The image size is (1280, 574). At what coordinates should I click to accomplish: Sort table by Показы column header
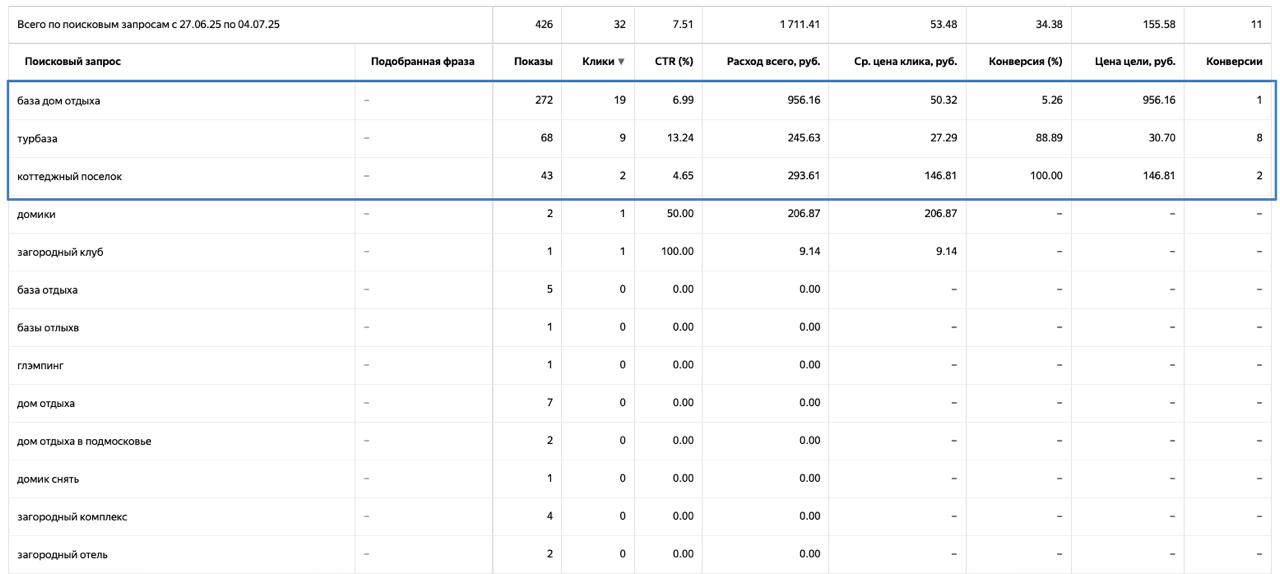[533, 62]
